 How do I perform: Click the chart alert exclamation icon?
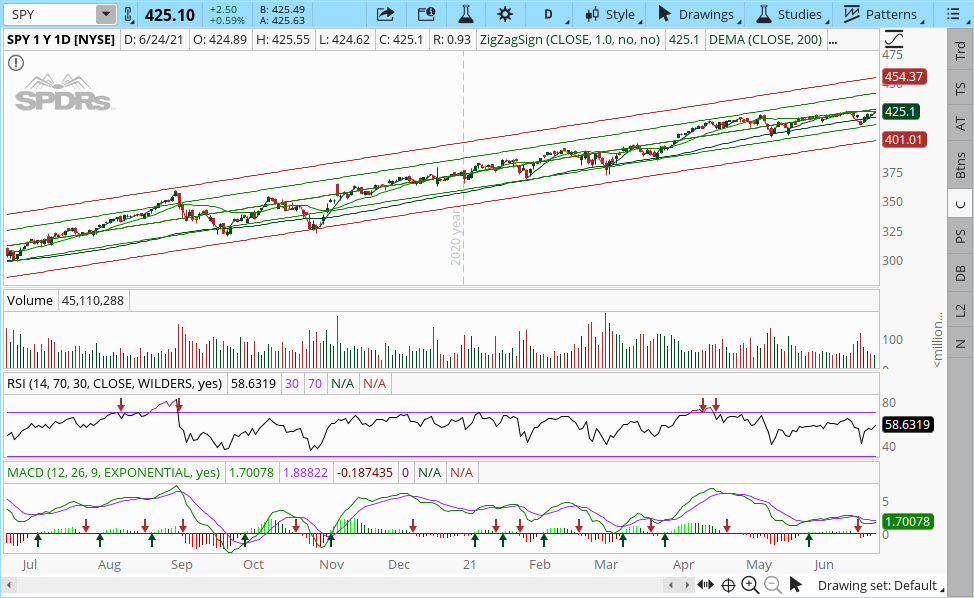(16, 62)
